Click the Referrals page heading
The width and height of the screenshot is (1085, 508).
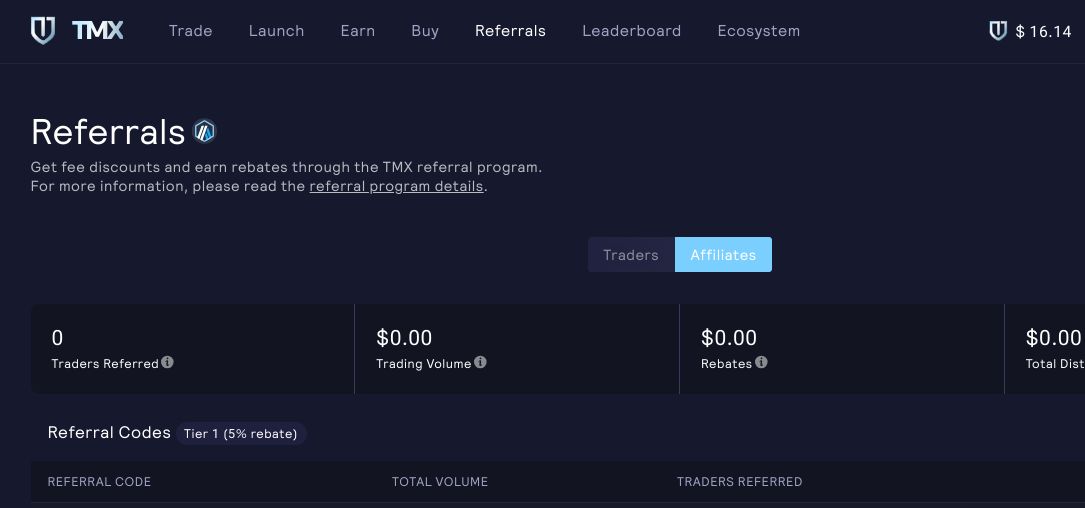tap(108, 131)
